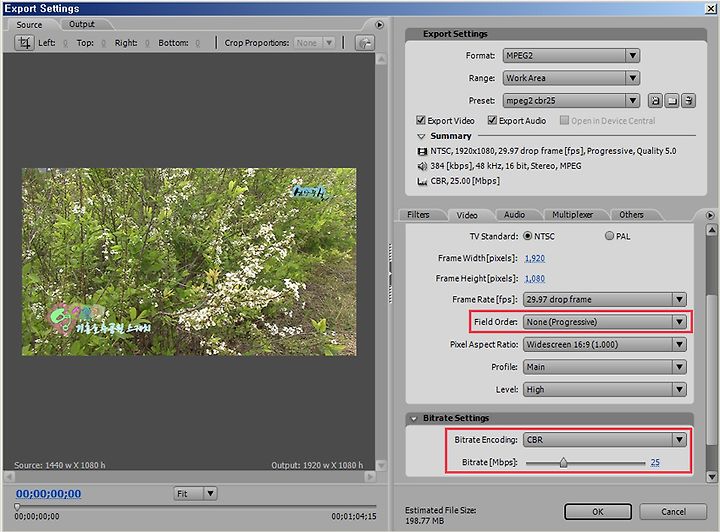Click the deinterlace preview icon next to Crop Proportions
This screenshot has height=532, width=720.
pos(365,43)
